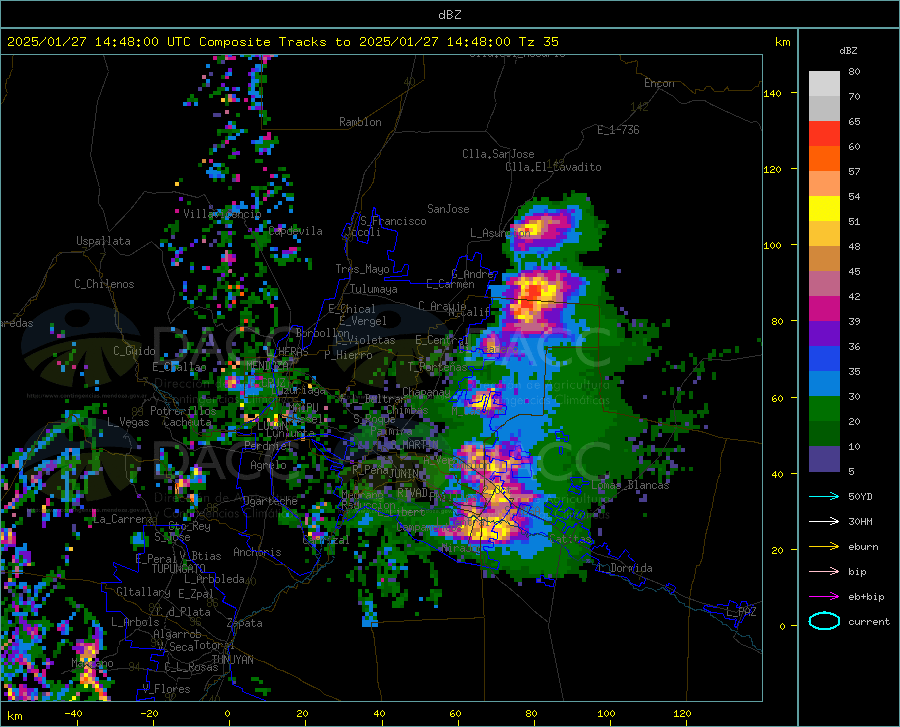
Task: Click the '120' tick on the horizontal axis
Action: pyautogui.click(x=682, y=714)
